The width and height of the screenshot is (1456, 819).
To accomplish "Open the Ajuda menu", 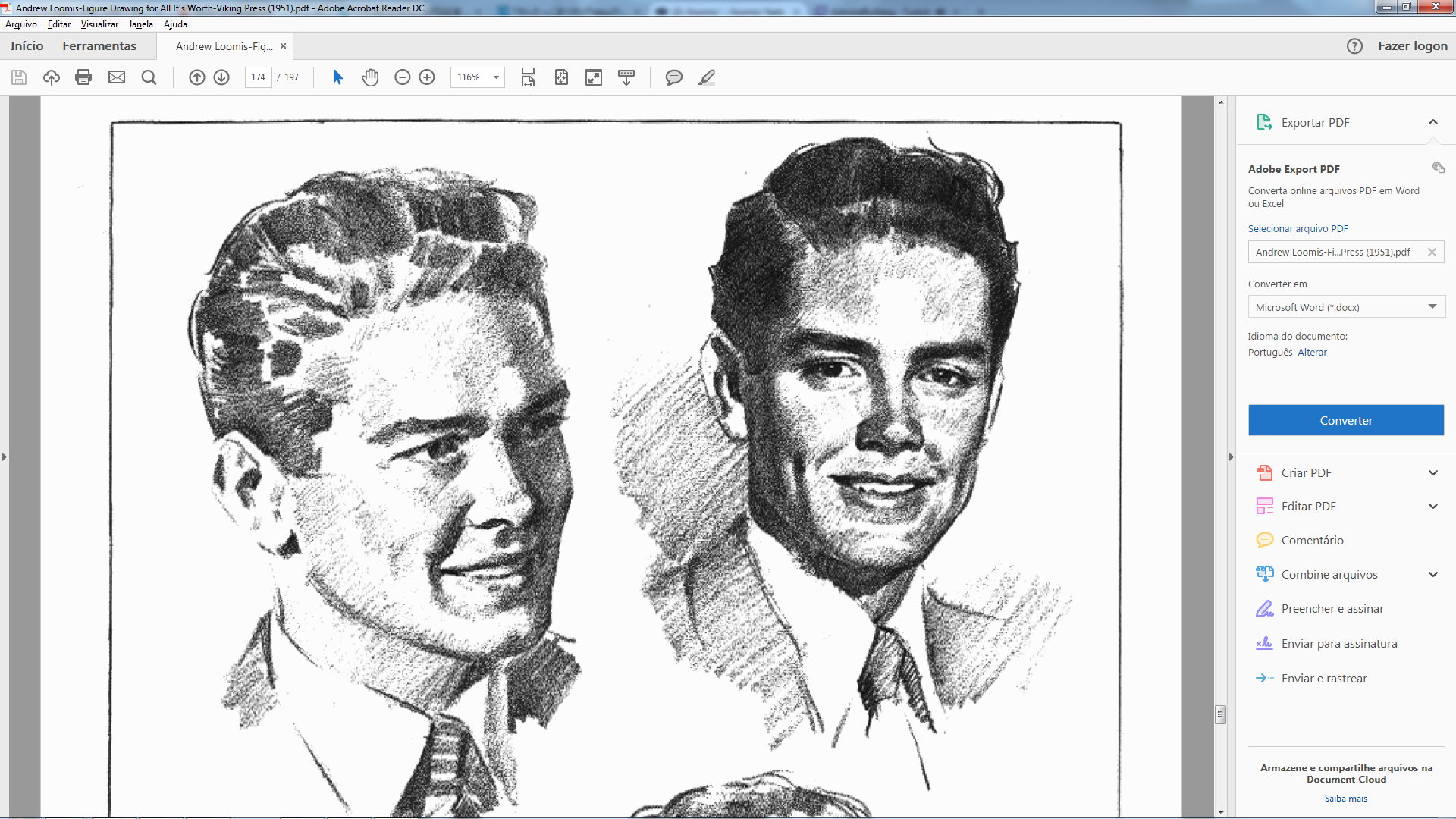I will tap(175, 24).
